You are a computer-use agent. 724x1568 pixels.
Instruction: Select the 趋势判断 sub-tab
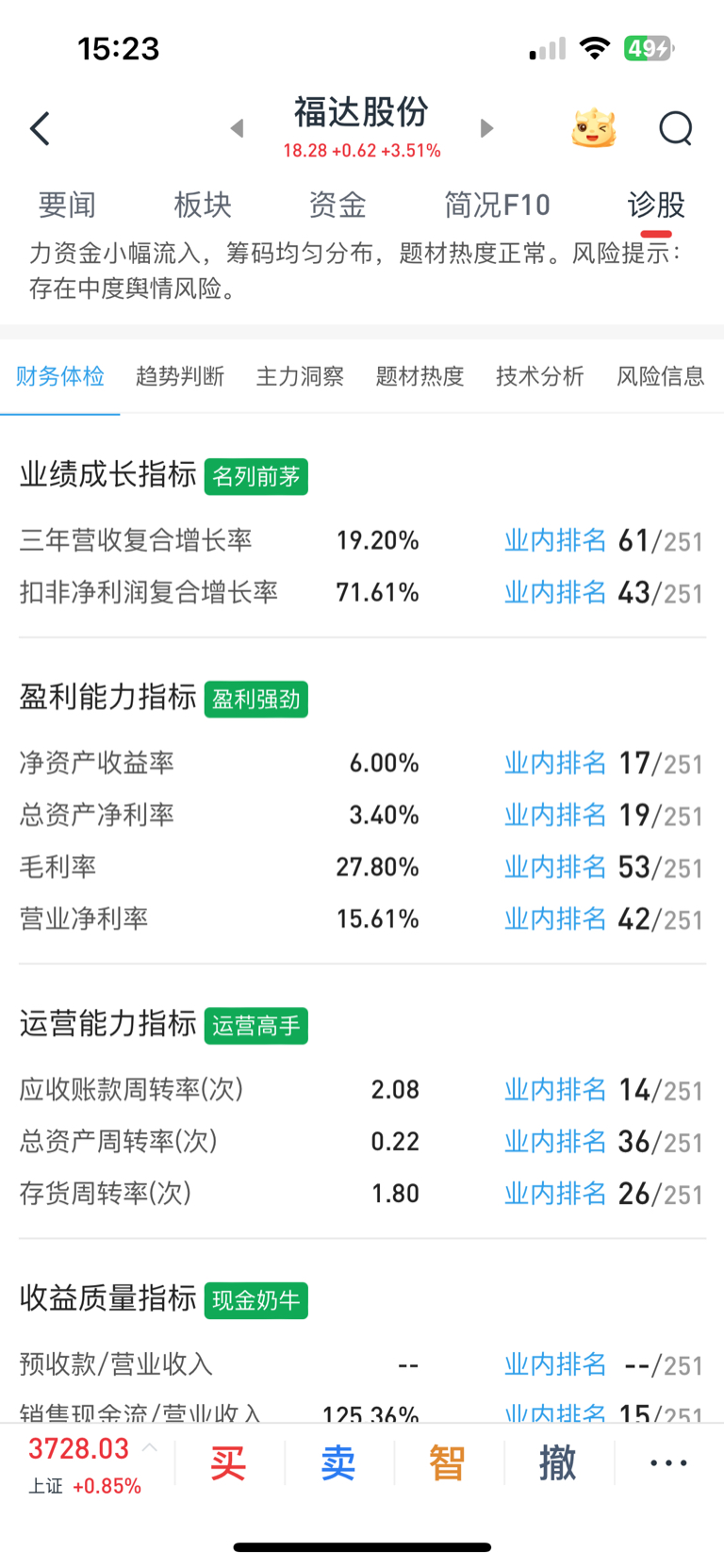(x=180, y=376)
